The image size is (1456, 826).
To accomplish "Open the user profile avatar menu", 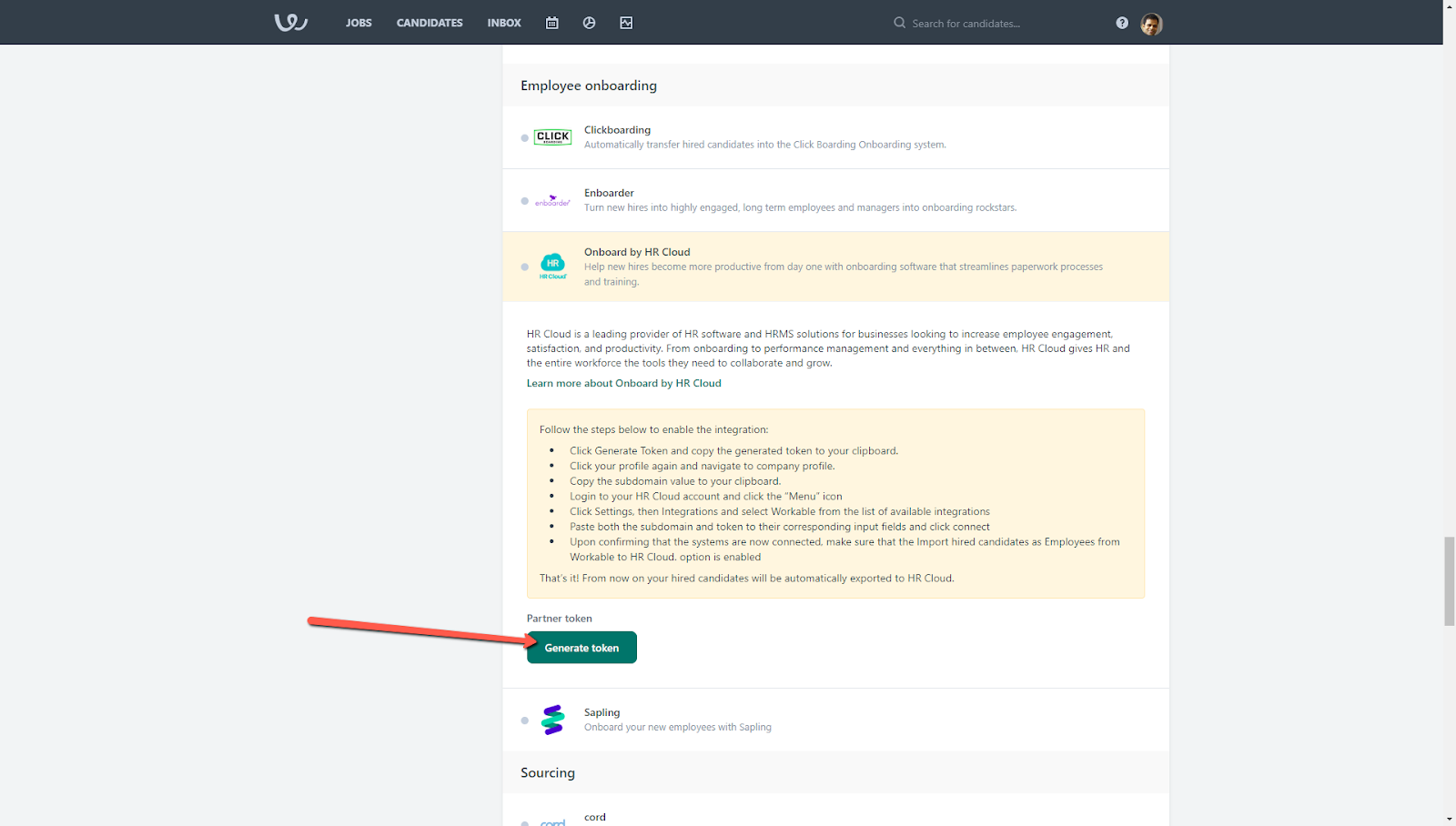I will tap(1151, 24).
